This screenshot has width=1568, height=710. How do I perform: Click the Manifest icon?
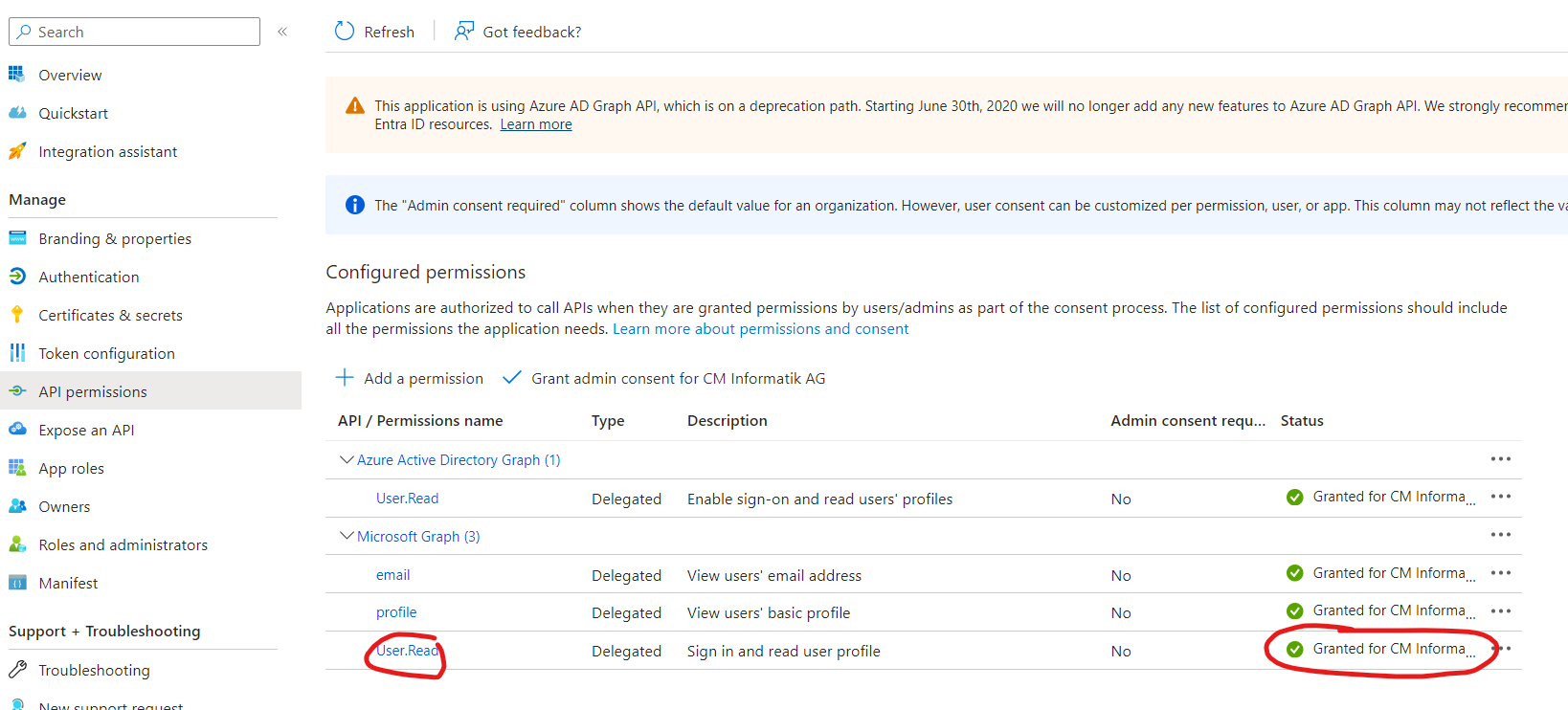pos(17,582)
